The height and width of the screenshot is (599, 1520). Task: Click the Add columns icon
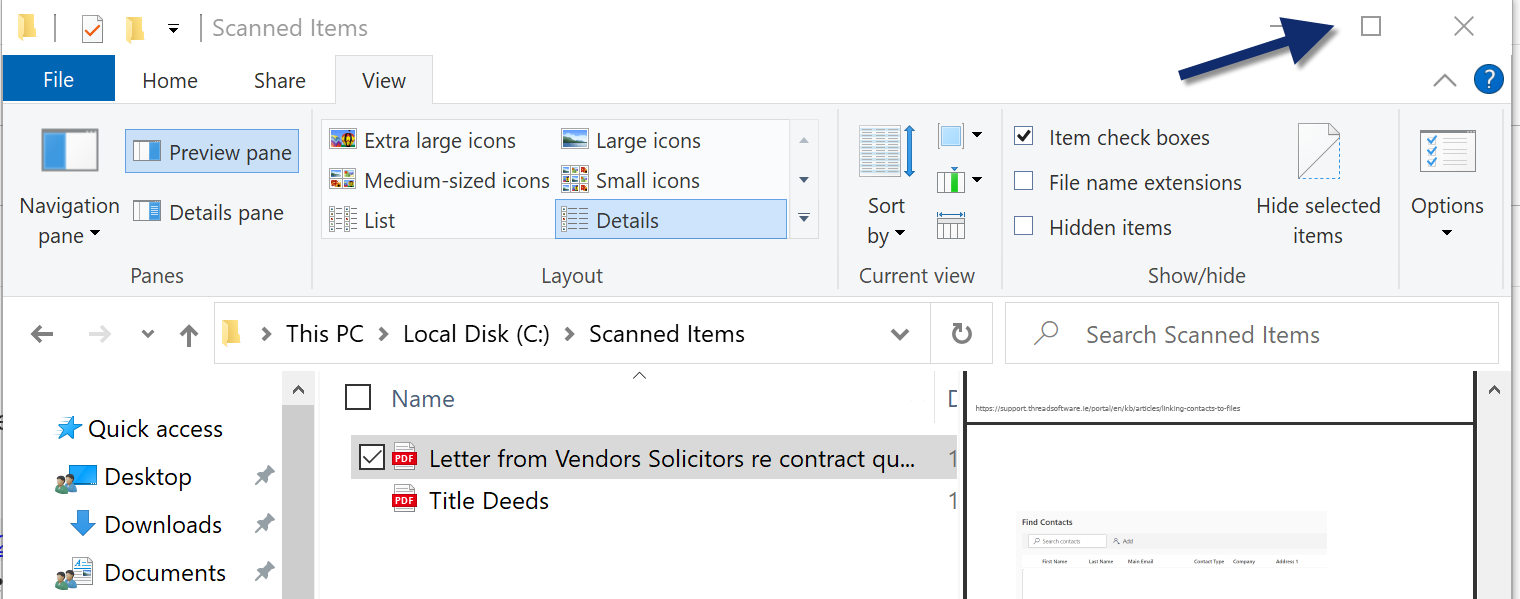coord(950,181)
